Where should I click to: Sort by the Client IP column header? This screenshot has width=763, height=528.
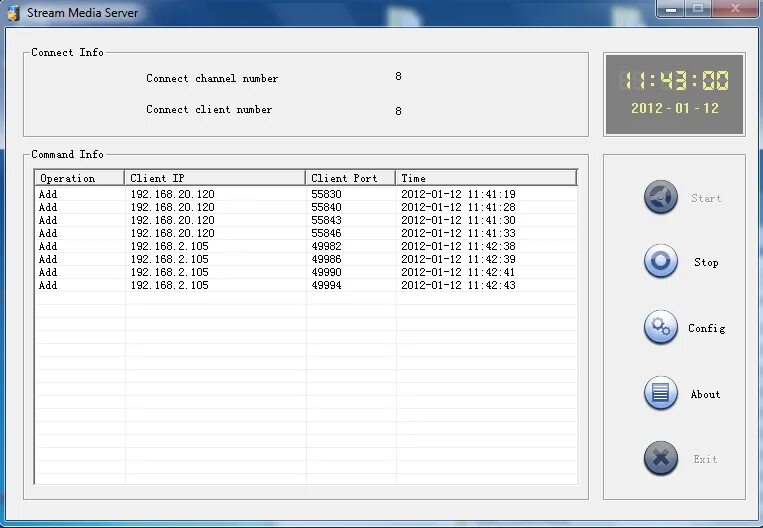(215, 178)
